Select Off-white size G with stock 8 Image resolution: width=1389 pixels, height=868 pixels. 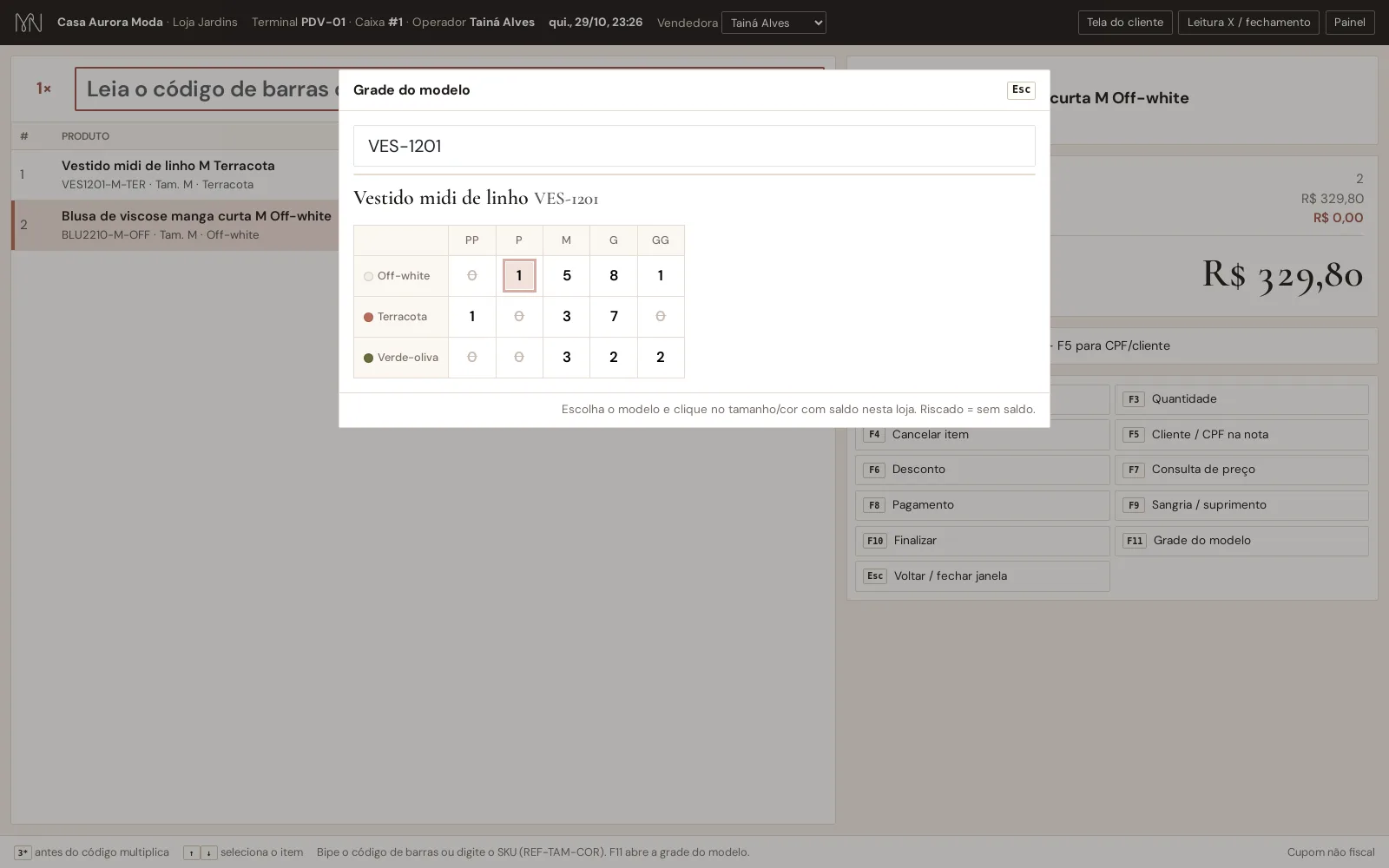pos(614,276)
